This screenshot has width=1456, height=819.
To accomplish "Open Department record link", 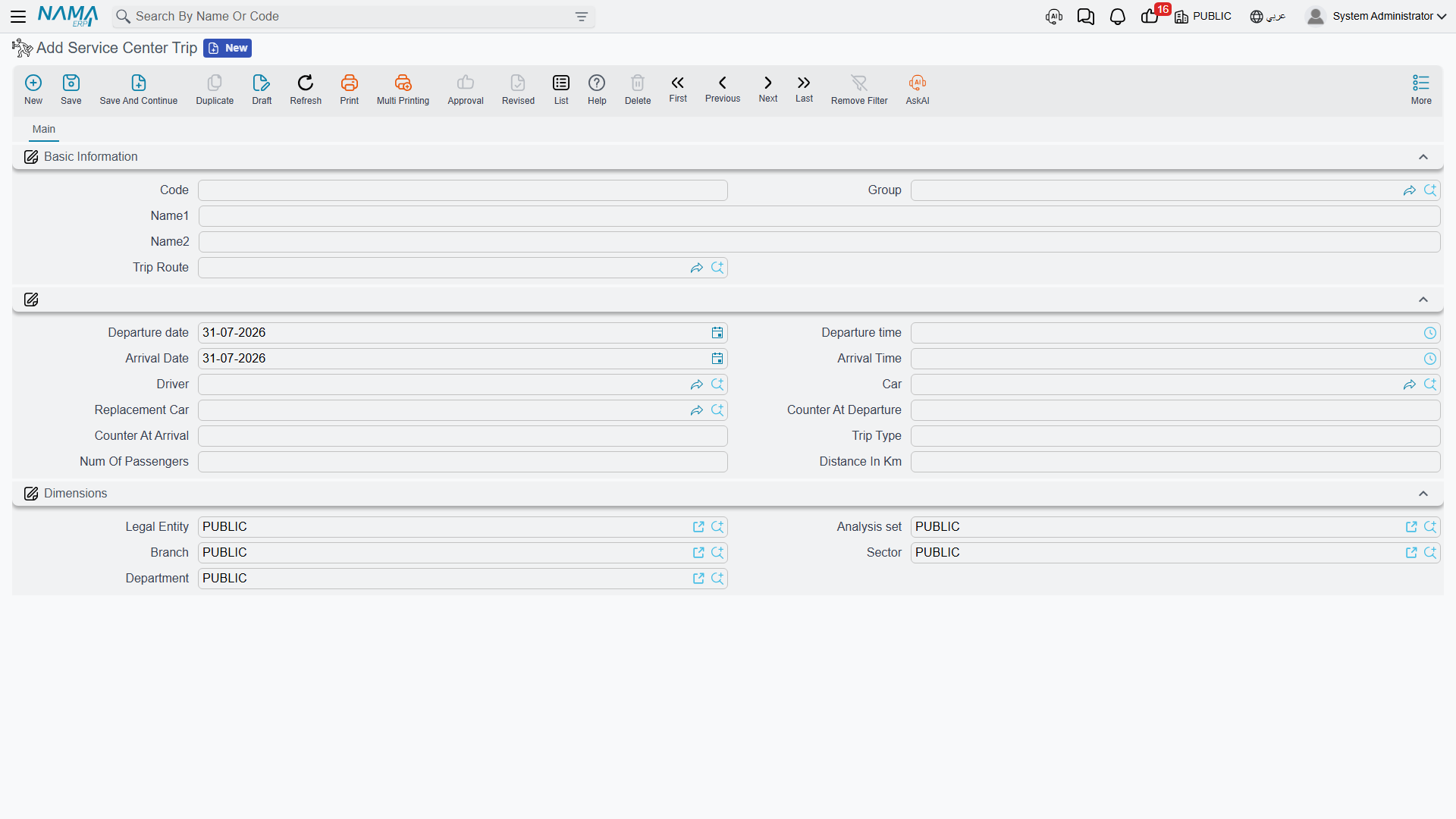I will [698, 579].
